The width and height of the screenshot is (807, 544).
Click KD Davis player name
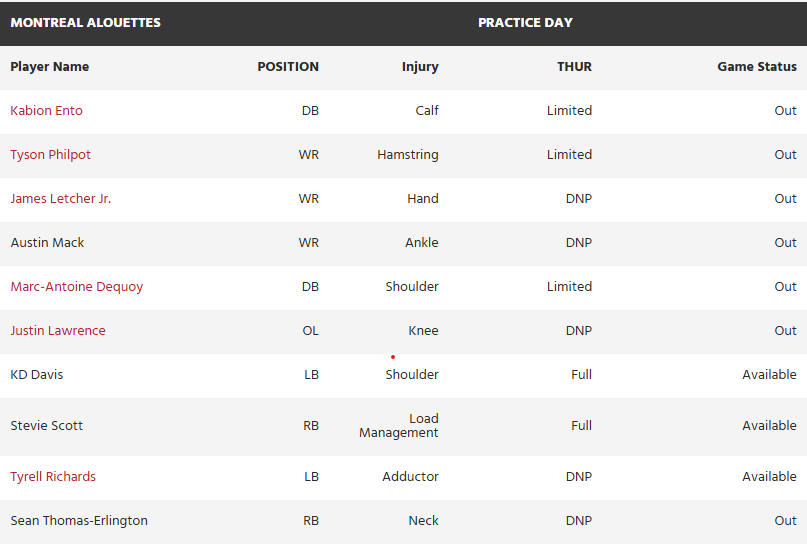(36, 375)
